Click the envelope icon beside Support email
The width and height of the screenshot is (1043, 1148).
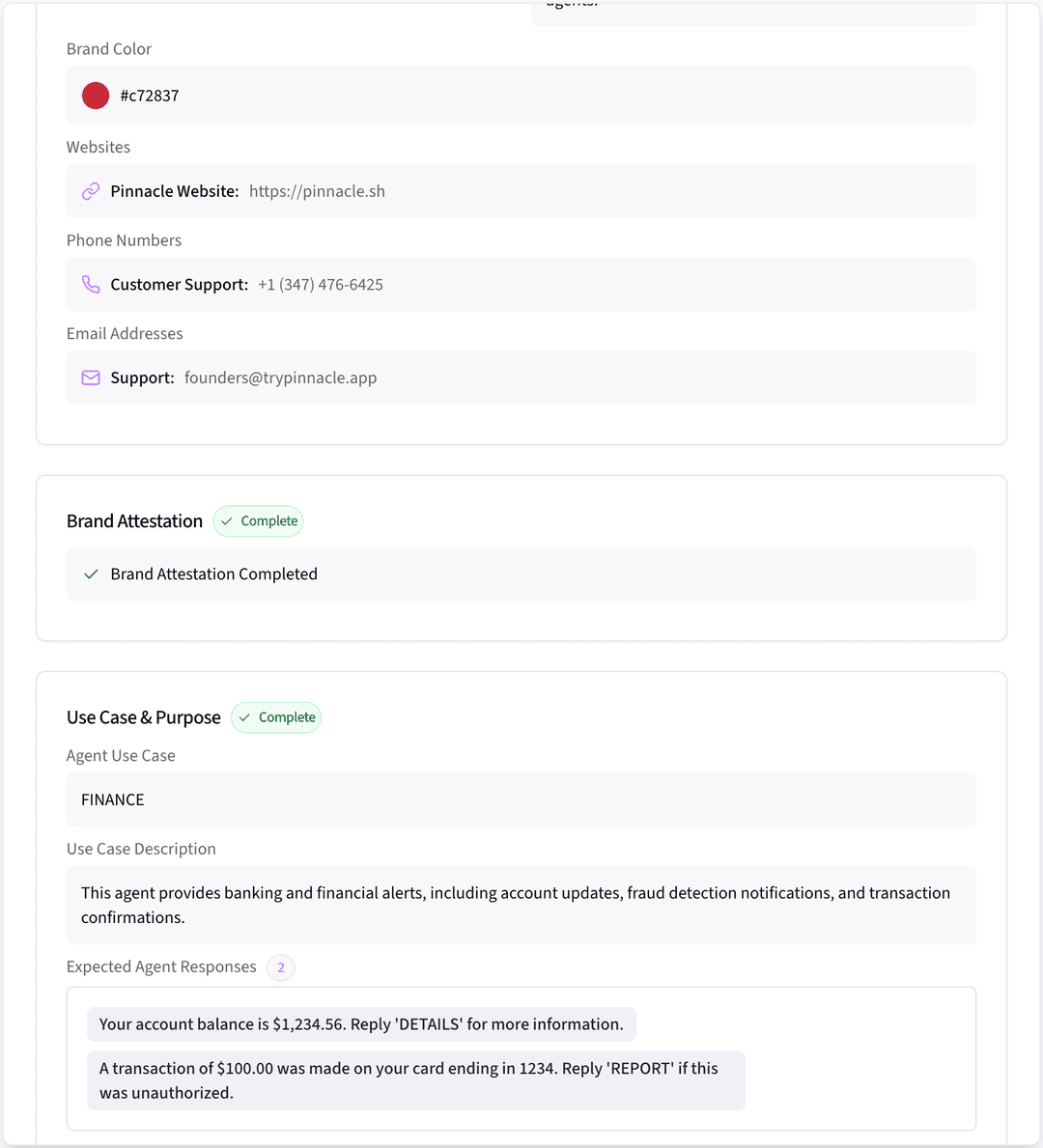91,378
